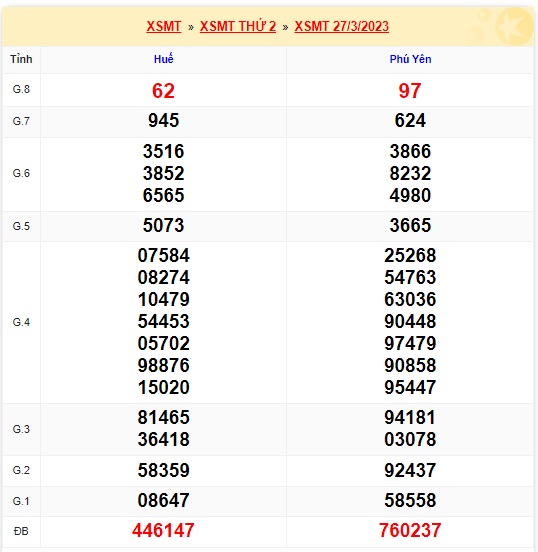Select G.4 number 97479
Screen dimensions: 538x552
click(x=410, y=343)
